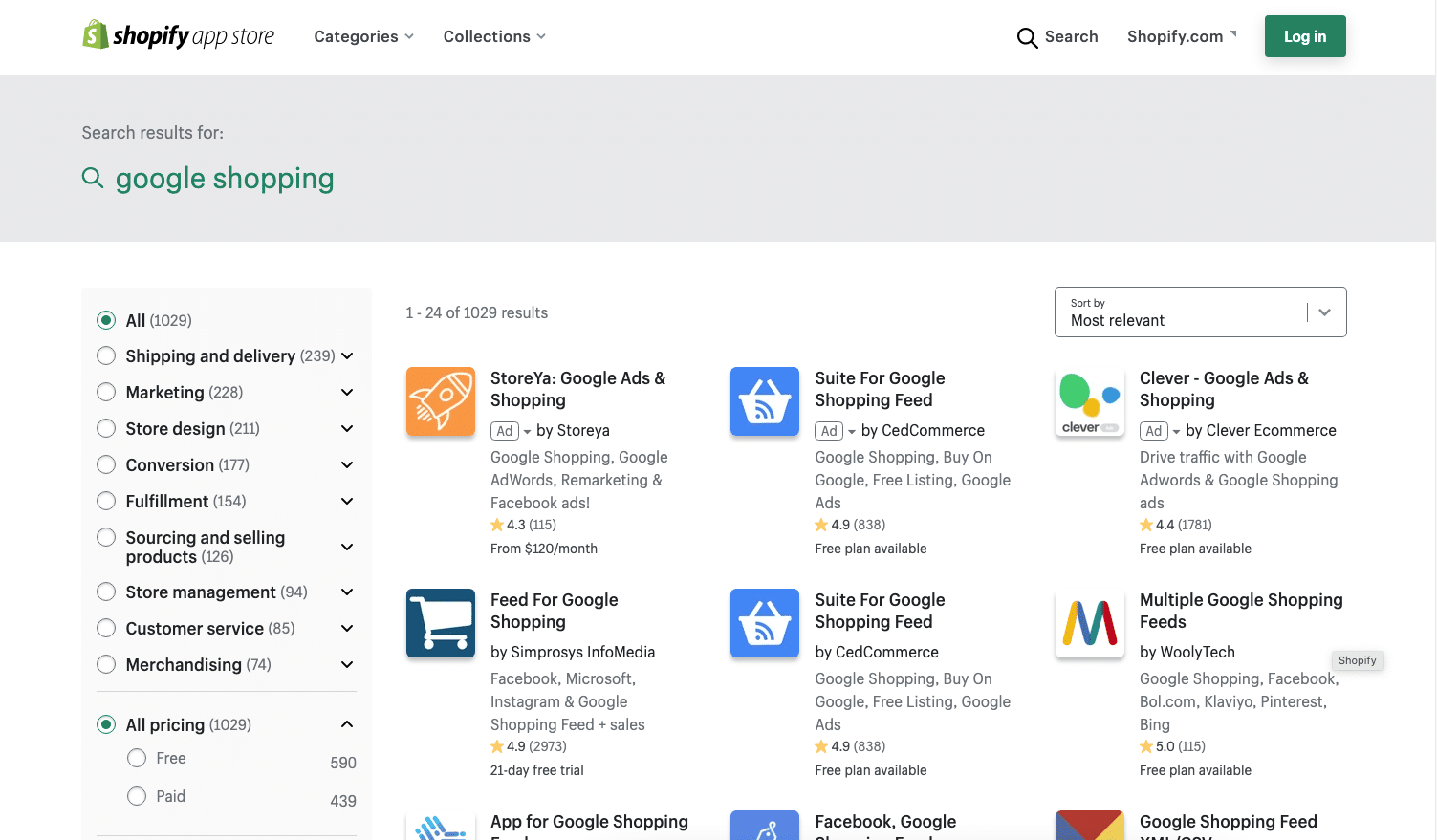Expand the Shipping and delivery chevron
This screenshot has height=840, width=1437.
click(347, 355)
